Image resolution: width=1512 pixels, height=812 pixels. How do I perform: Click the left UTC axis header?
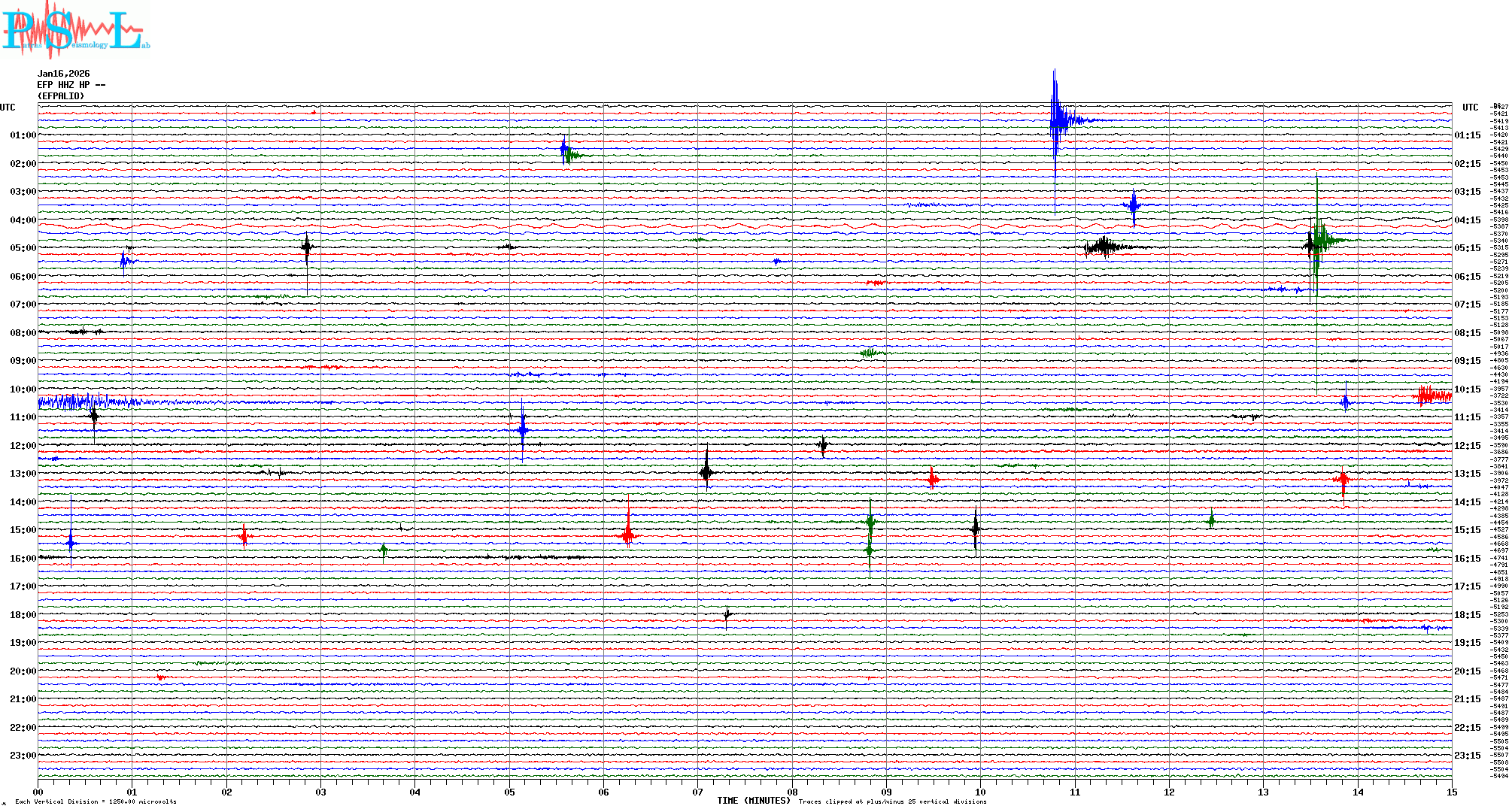[x=8, y=108]
